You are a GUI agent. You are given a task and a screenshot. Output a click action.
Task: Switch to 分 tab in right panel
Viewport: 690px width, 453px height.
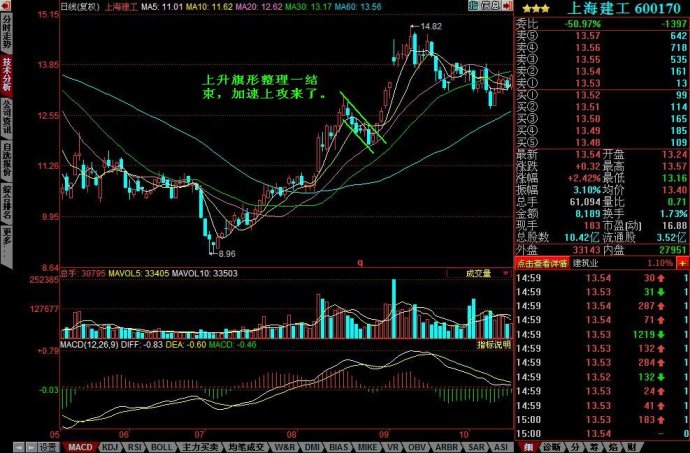click(575, 448)
